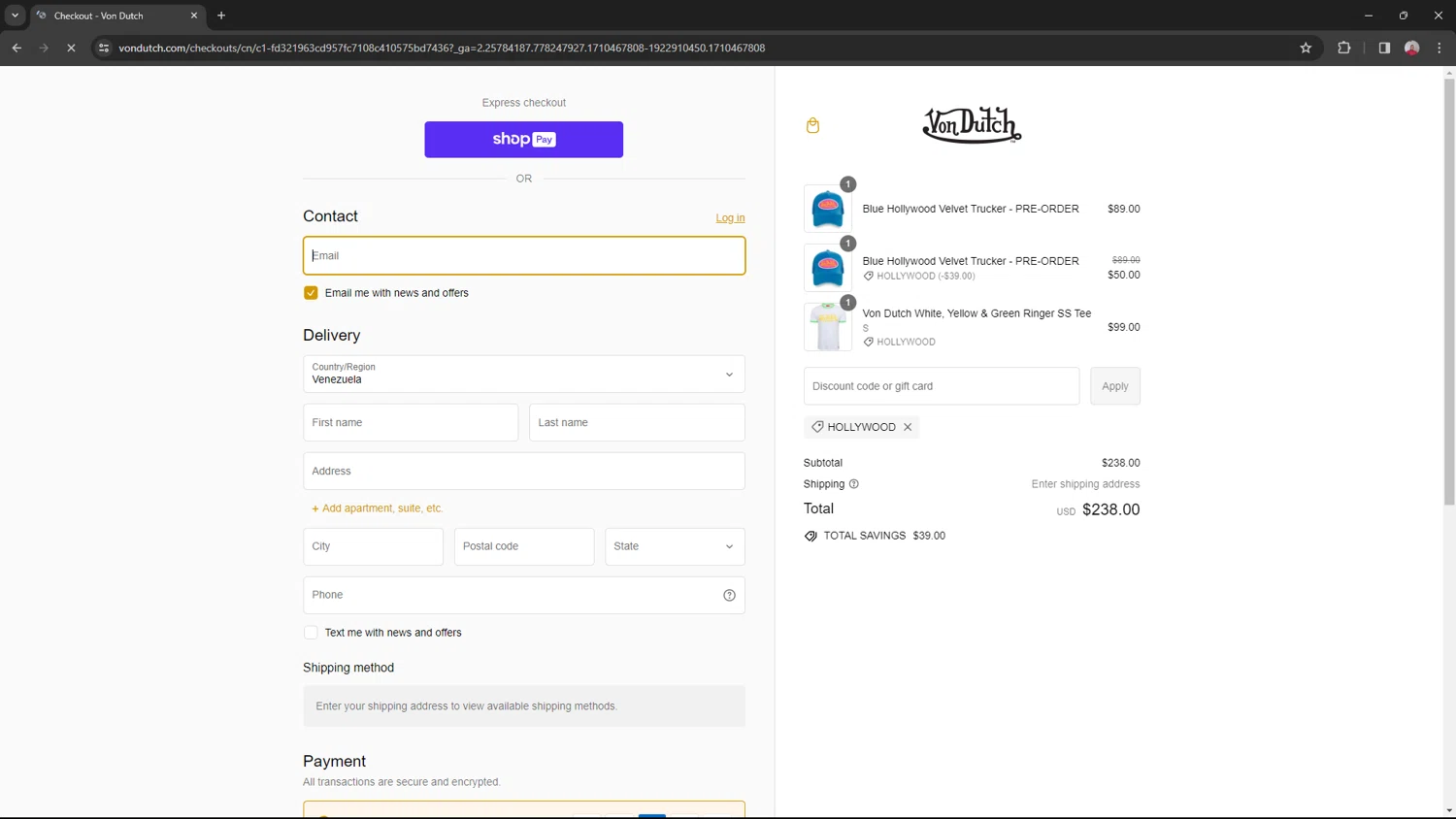This screenshot has width=1456, height=819.
Task: Follow the Log in link
Action: 730,218
